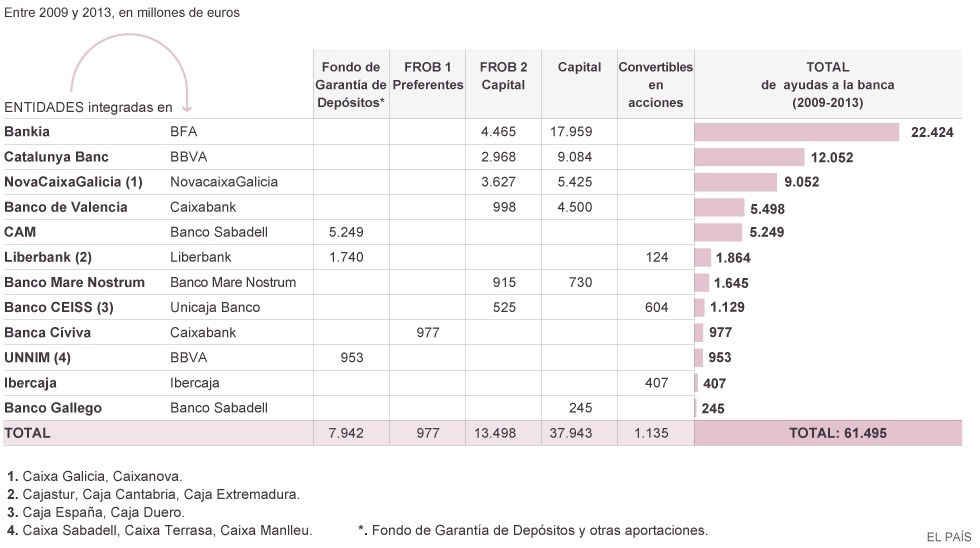Image resolution: width=980 pixels, height=548 pixels.
Task: Select the Liberbank (2) row name
Action: (48, 257)
